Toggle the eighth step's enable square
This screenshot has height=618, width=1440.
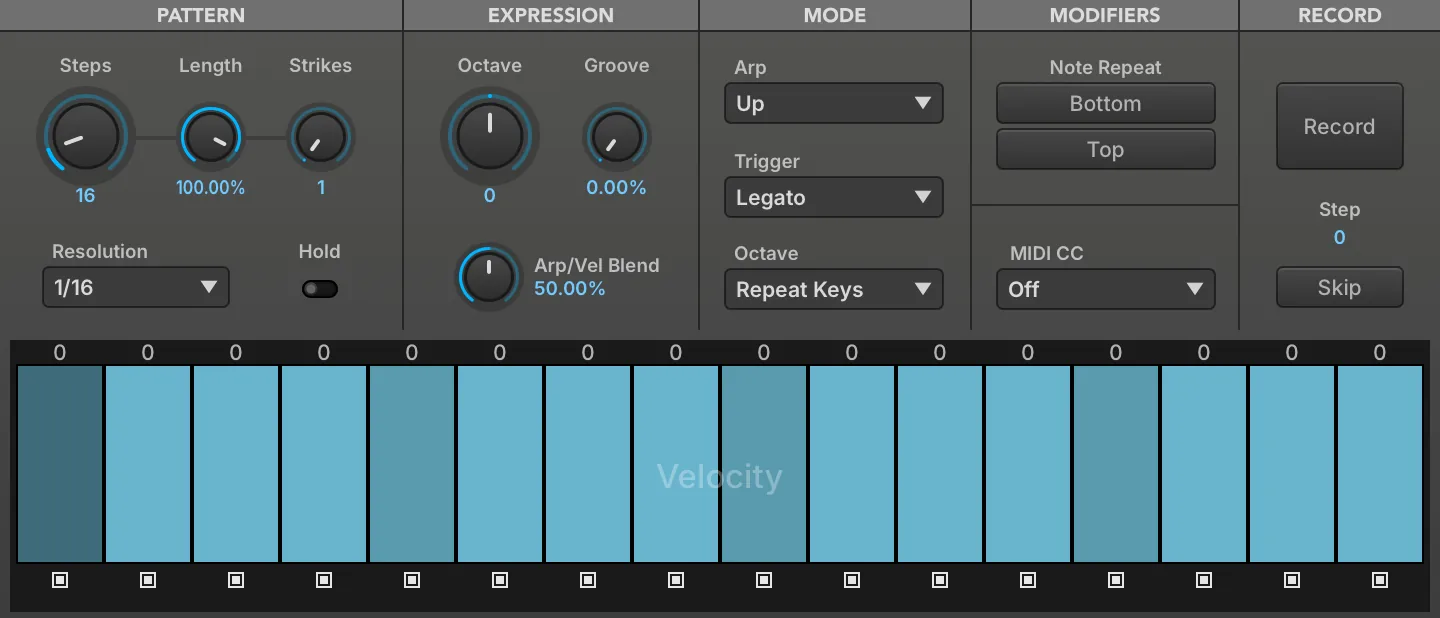coord(676,580)
